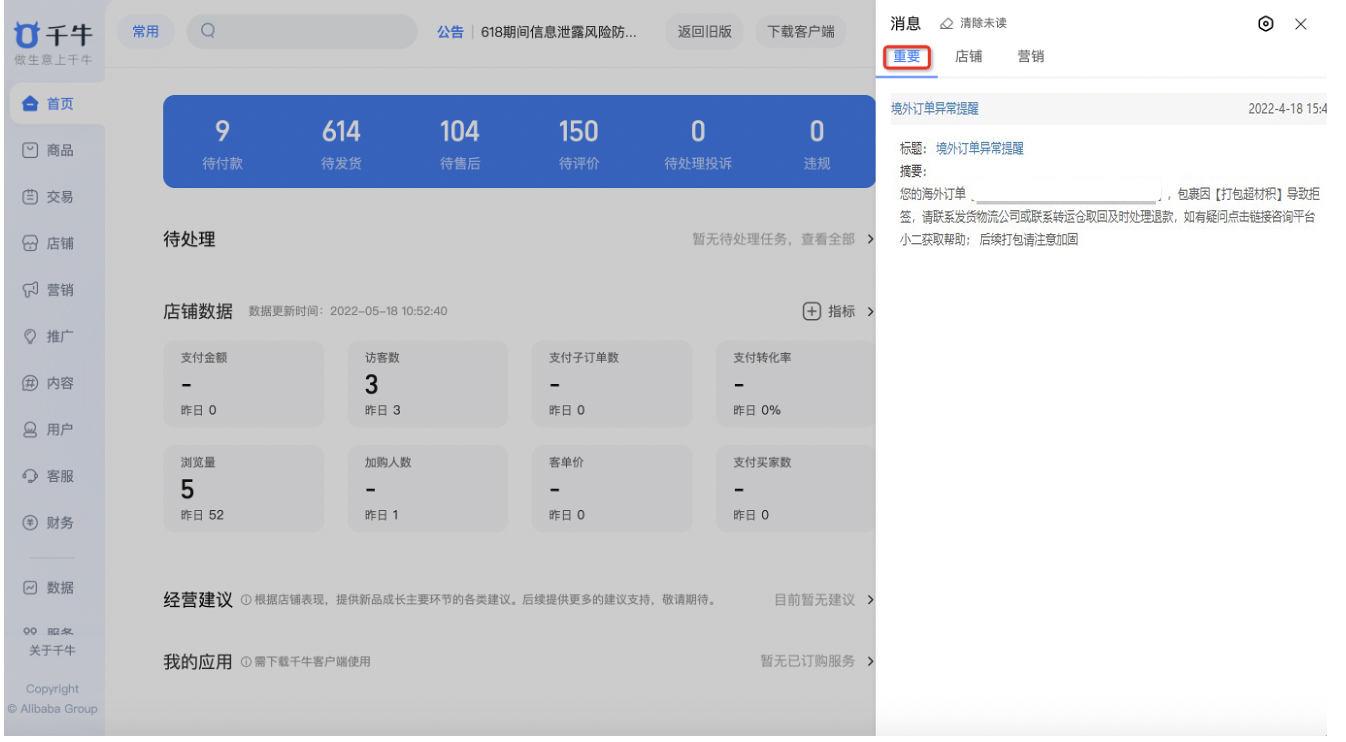1346x742 pixels.
Task: Expand 查看全部 pending tasks chevron
Action: (x=870, y=240)
